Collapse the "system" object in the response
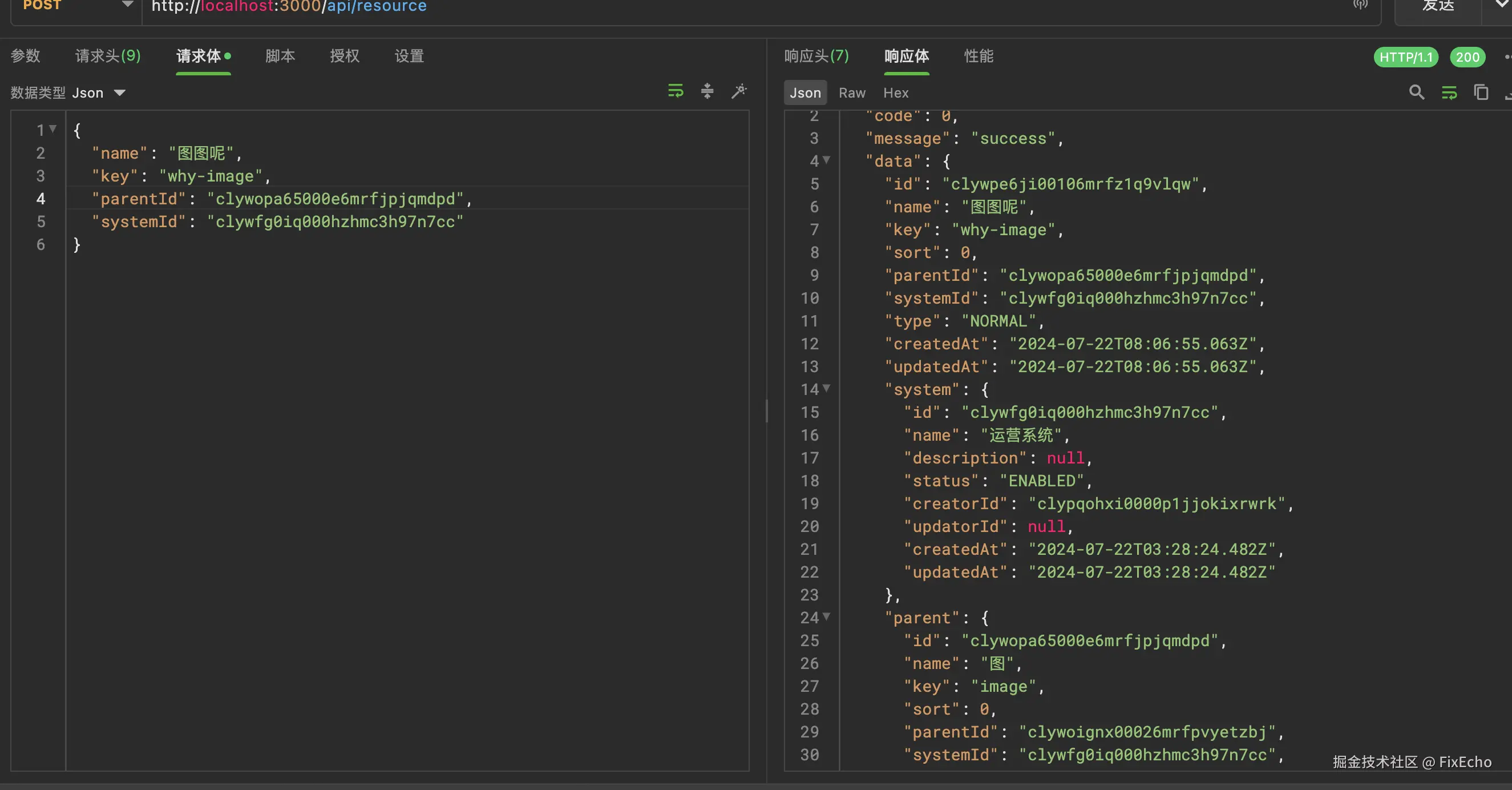The height and width of the screenshot is (790, 1512). (x=826, y=388)
